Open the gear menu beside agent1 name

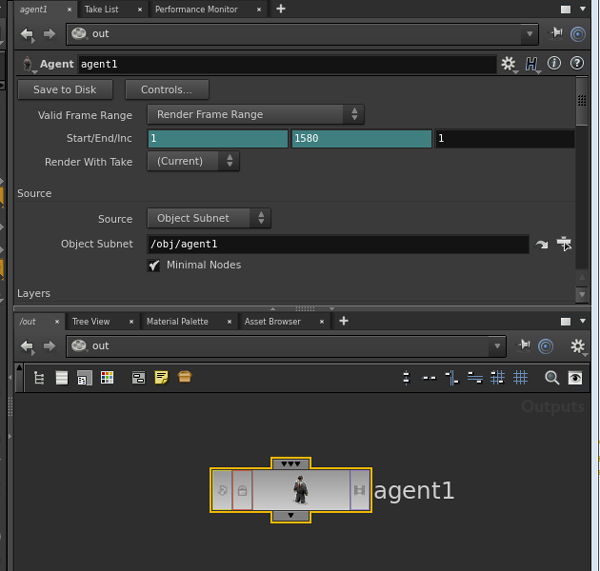[x=509, y=64]
